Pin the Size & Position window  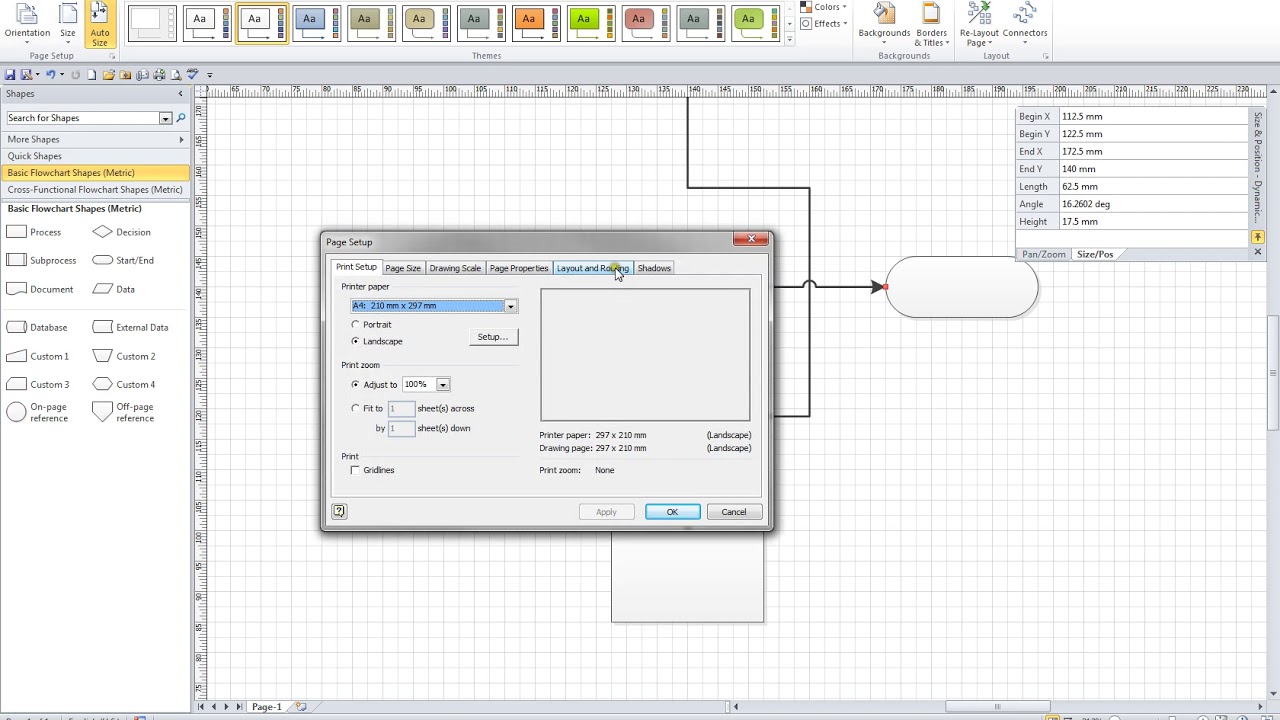(x=1258, y=237)
